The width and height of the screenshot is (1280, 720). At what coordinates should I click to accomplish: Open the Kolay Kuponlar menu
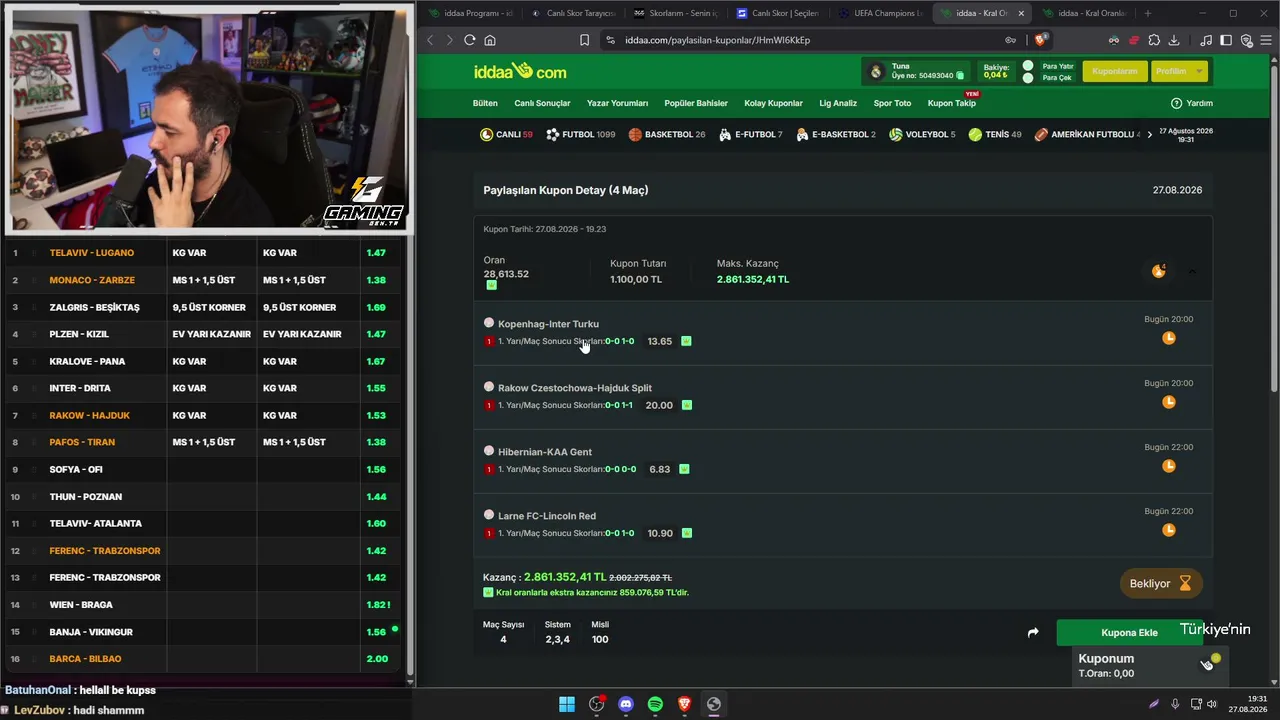coord(773,103)
